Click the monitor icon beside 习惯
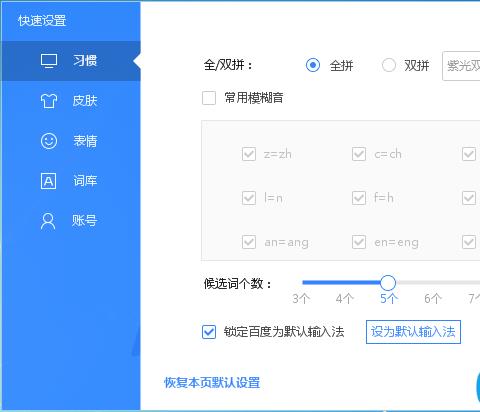Viewport: 480px width, 412px height. point(49,61)
